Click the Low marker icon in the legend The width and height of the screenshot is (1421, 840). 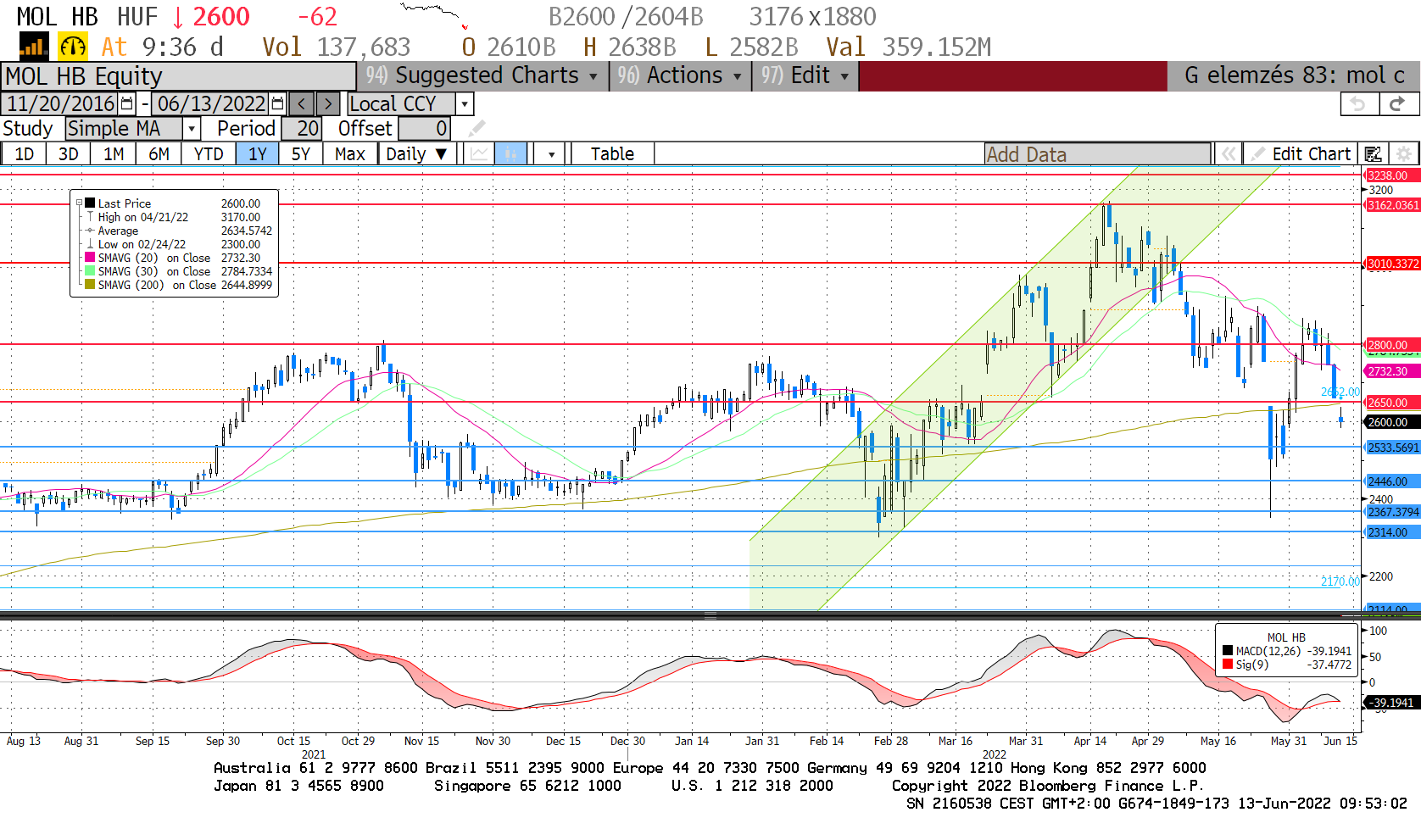90,244
